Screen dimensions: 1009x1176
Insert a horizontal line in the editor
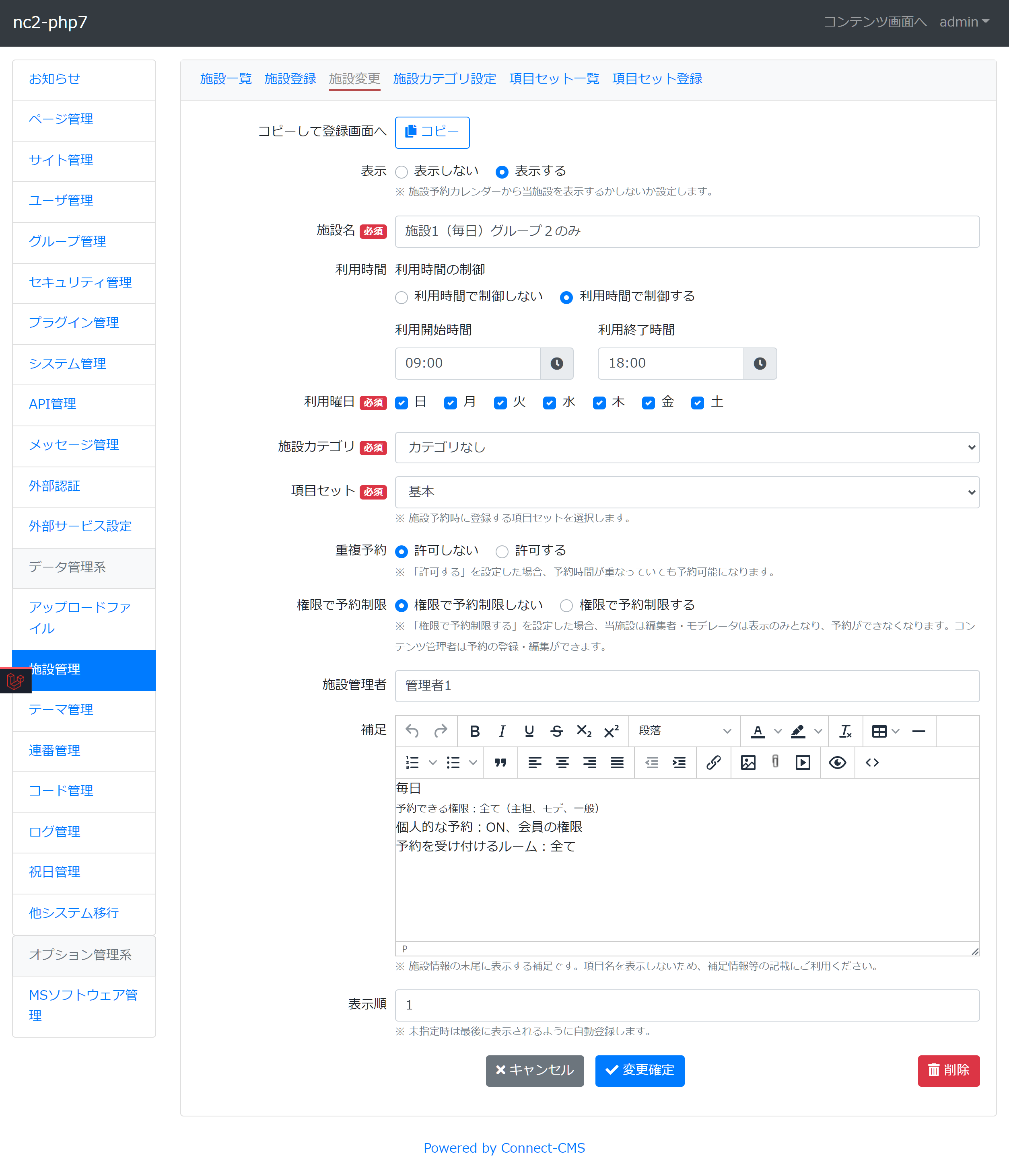coord(919,731)
